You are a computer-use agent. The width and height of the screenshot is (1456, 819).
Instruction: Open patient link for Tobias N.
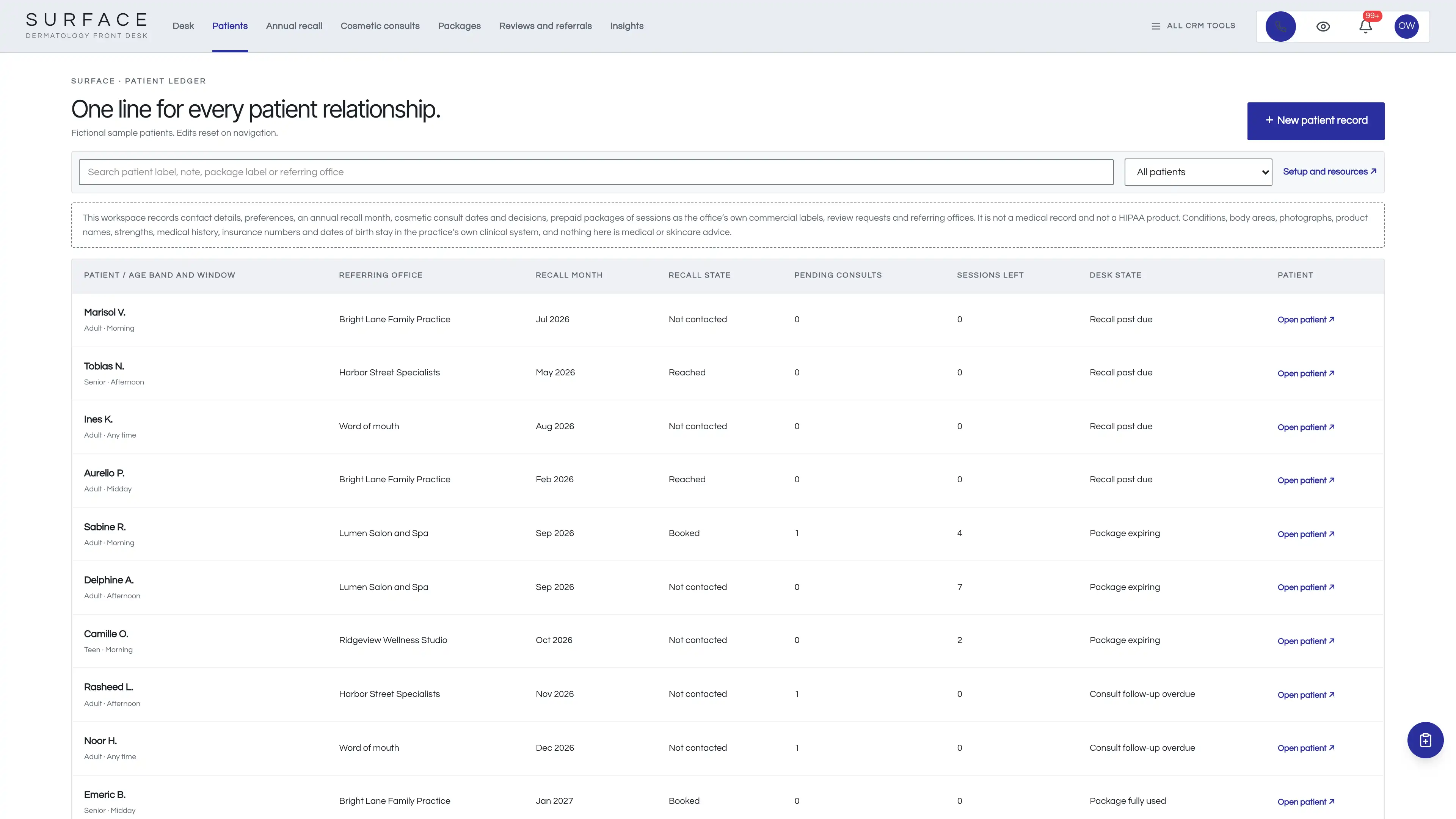tap(1305, 373)
